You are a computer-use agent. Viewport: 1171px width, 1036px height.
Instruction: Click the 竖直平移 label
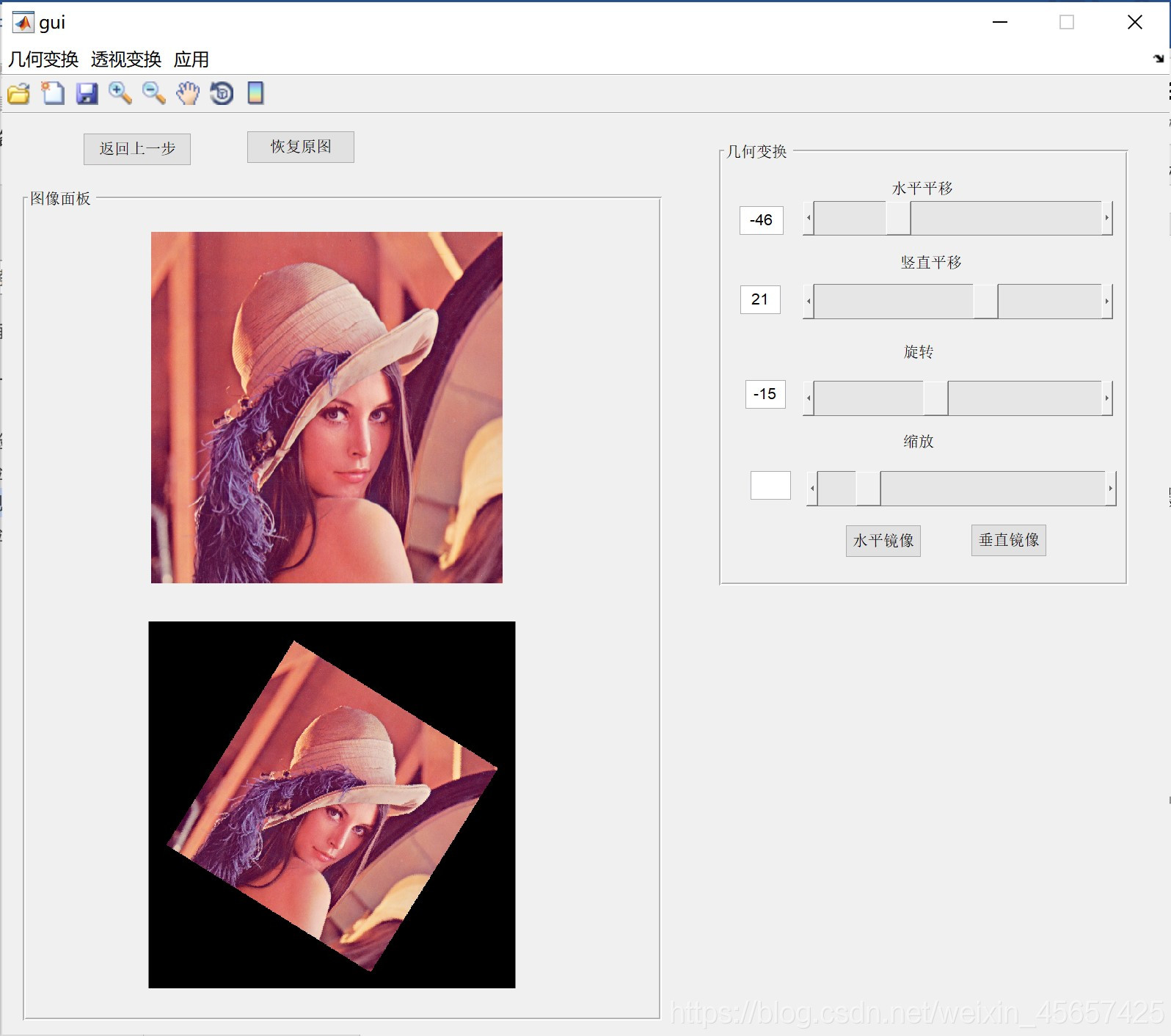click(931, 263)
